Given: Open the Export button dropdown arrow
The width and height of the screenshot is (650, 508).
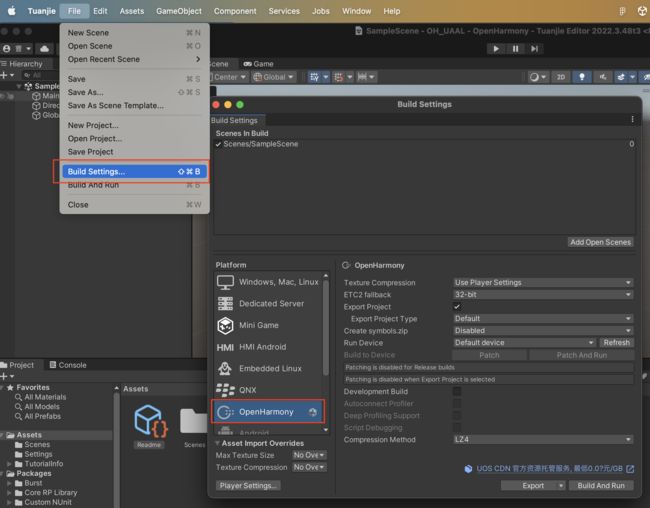Looking at the screenshot, I should click(x=561, y=486).
